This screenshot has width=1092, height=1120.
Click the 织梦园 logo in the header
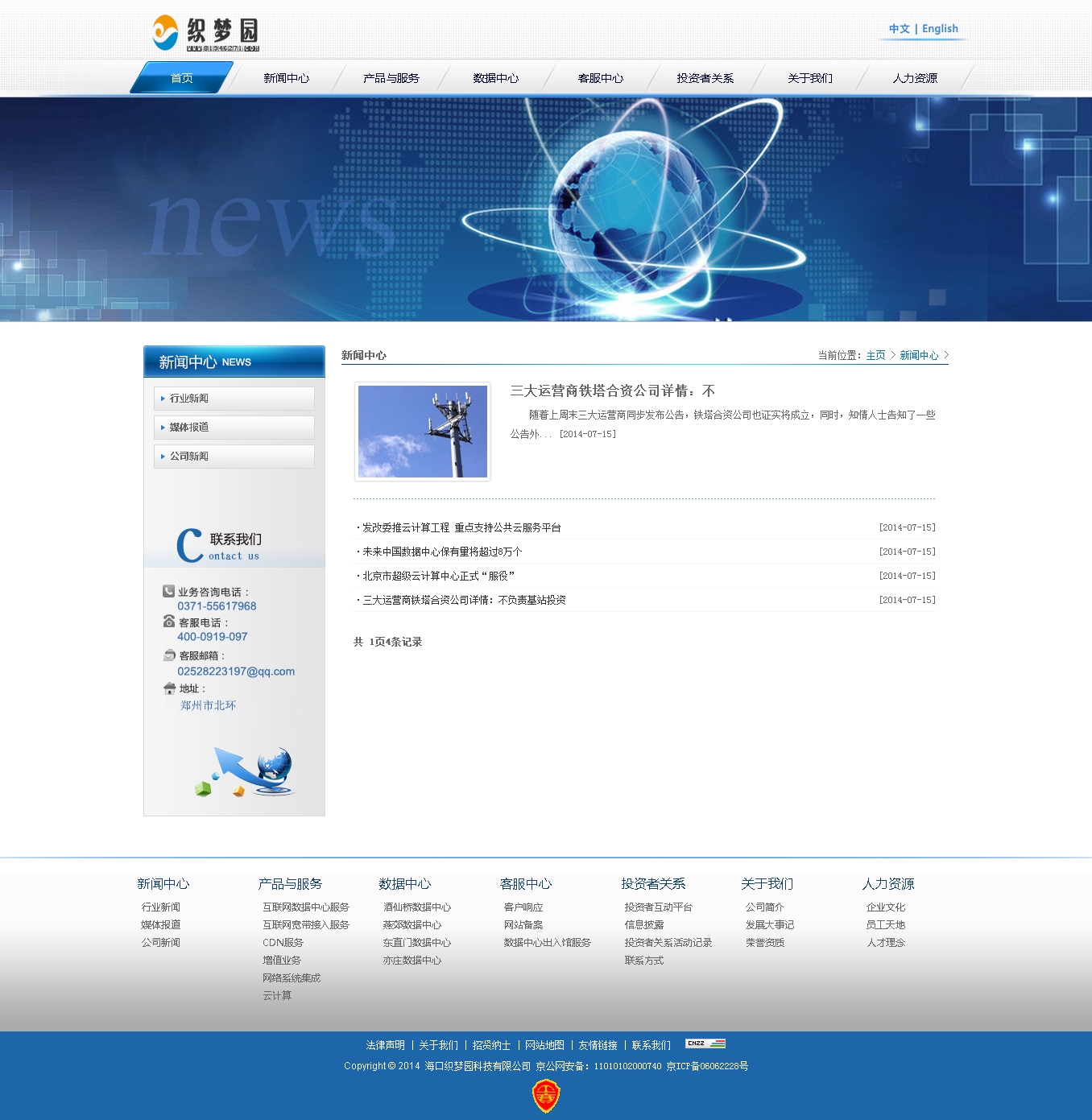pos(206,33)
